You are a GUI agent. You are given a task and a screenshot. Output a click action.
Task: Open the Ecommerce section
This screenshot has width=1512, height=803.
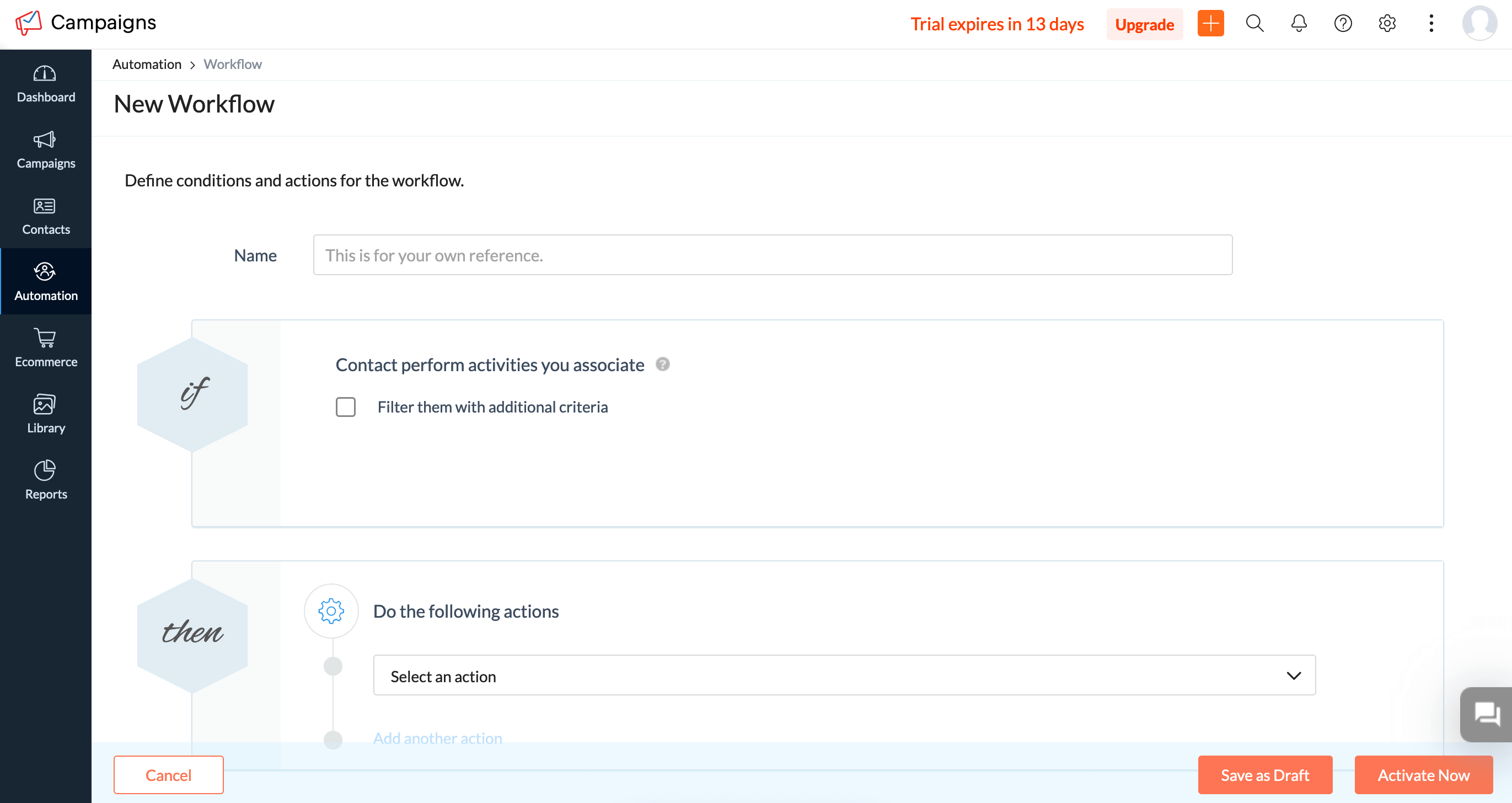tap(46, 348)
